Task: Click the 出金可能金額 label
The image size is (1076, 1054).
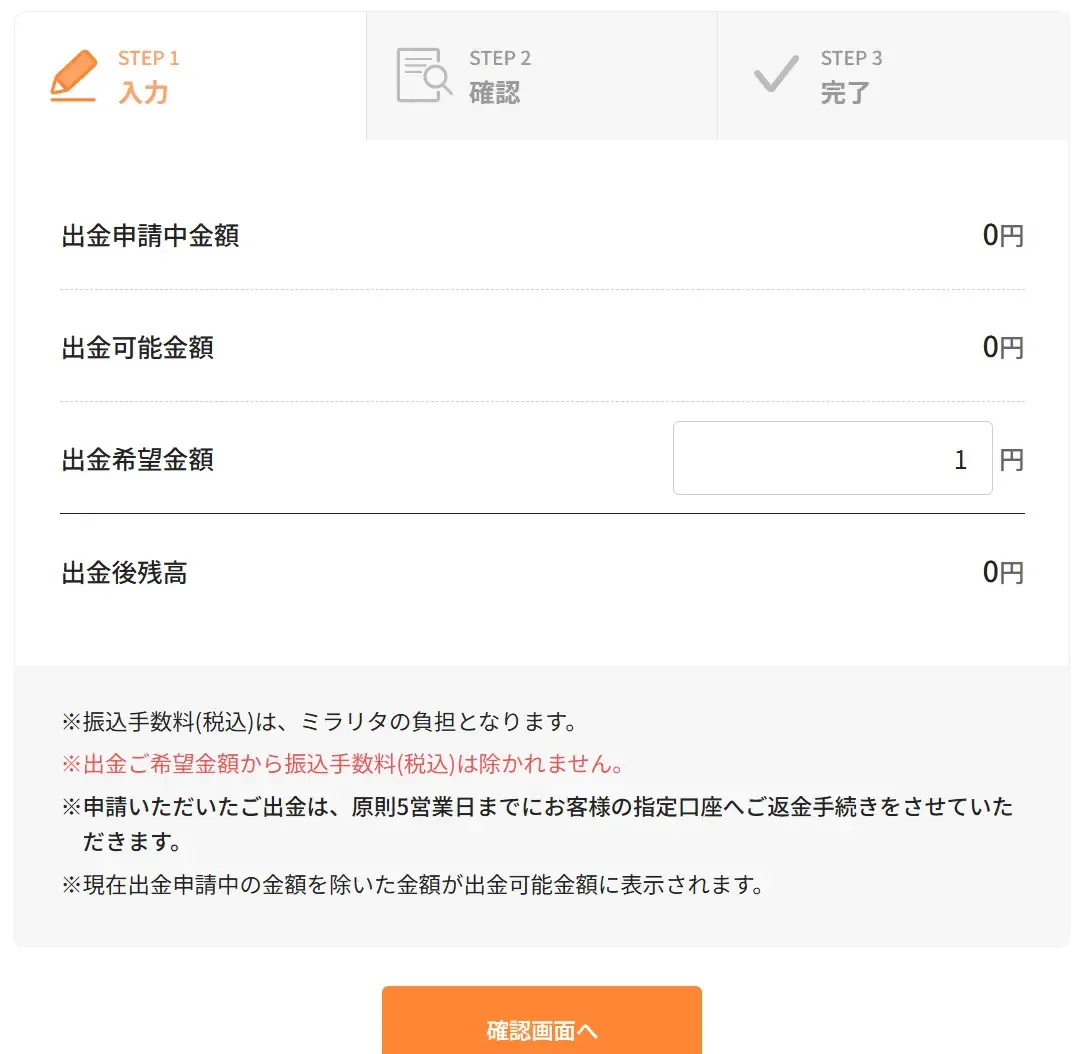Action: [x=137, y=347]
